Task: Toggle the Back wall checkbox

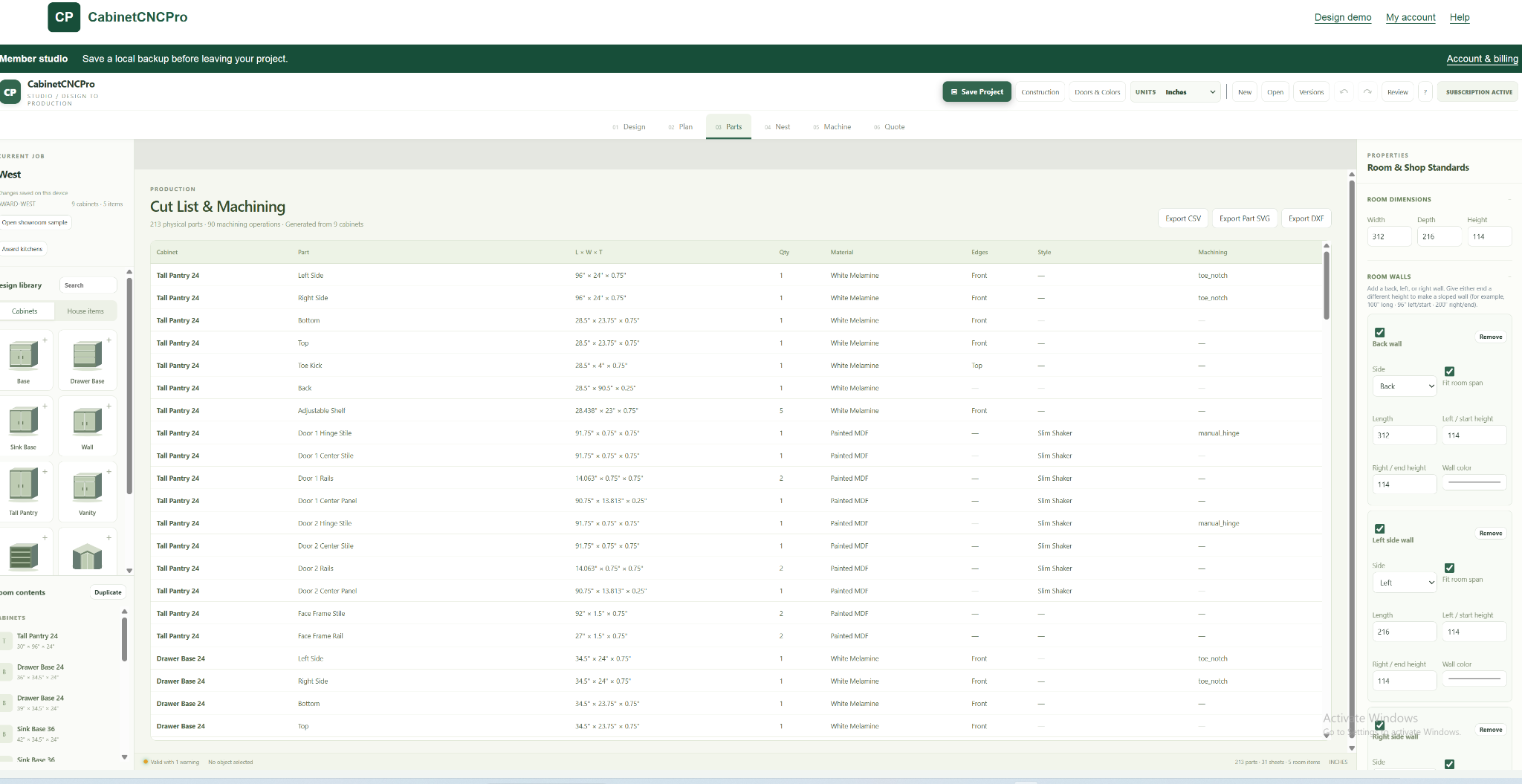Action: tap(1379, 332)
